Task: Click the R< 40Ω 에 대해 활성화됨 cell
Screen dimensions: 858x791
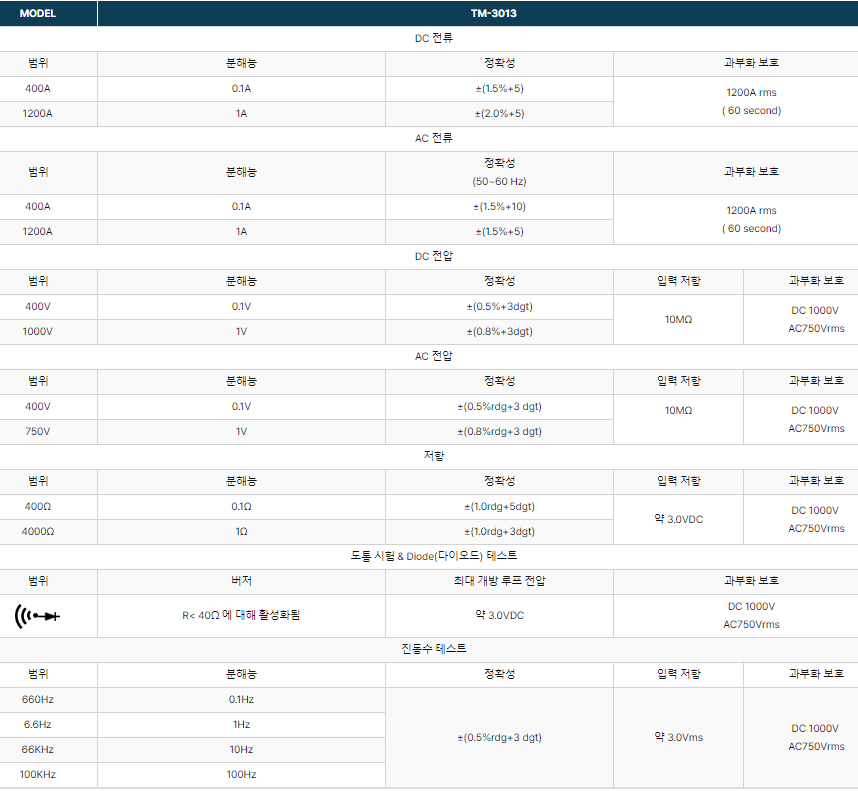Action: pos(241,615)
